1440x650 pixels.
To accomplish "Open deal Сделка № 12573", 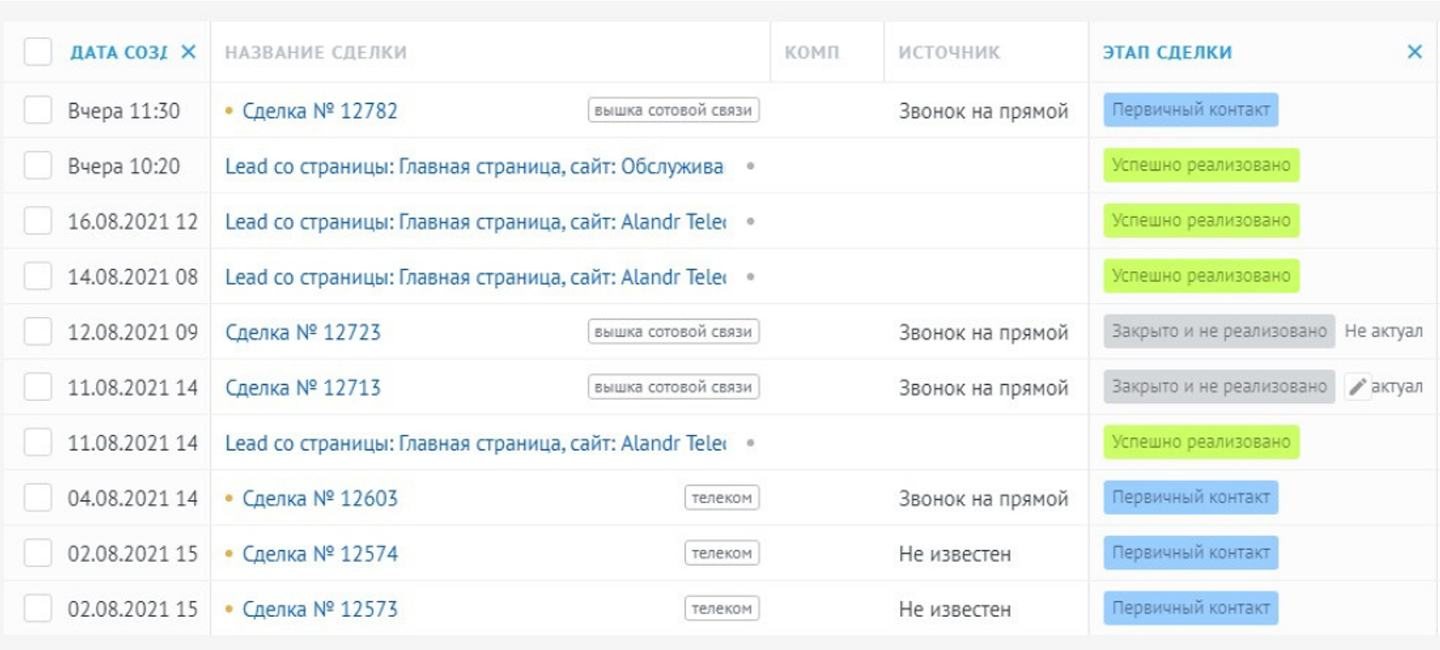I will [x=320, y=608].
